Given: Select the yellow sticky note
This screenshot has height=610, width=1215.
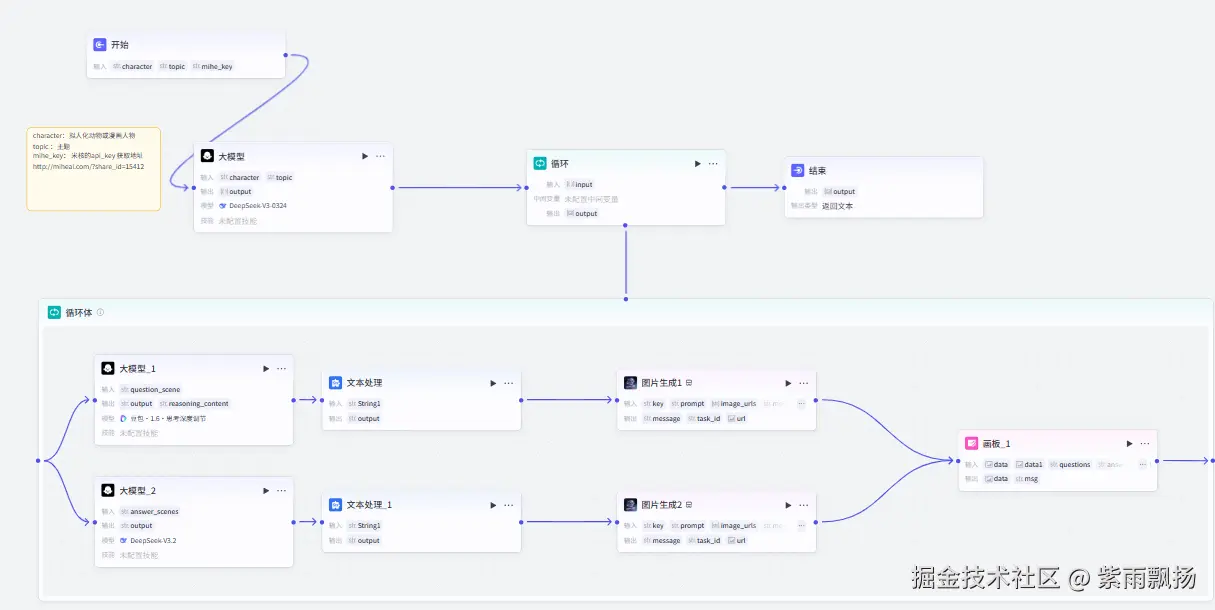Looking at the screenshot, I should [x=93, y=190].
